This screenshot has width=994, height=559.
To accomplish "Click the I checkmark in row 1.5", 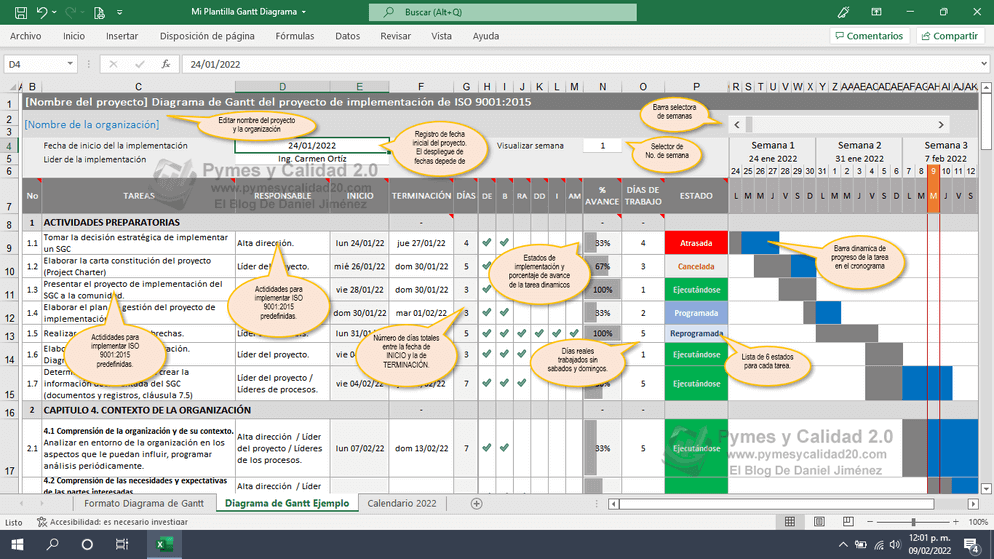I will pos(557,333).
